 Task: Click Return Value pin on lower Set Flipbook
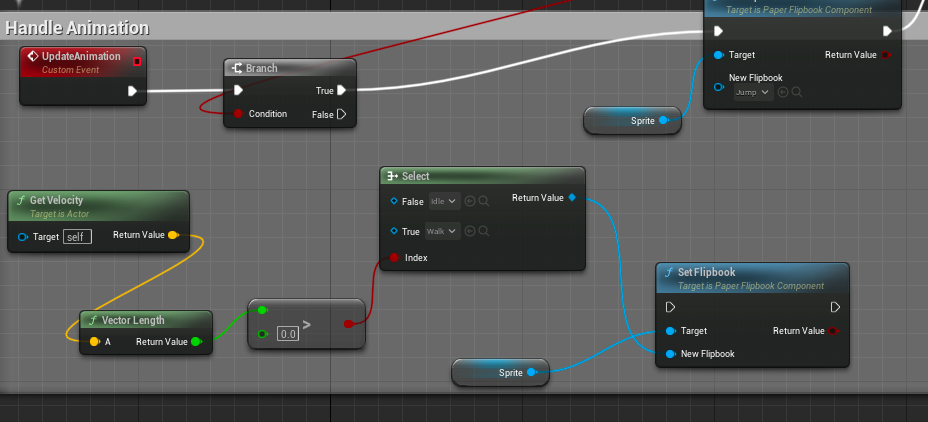click(833, 331)
